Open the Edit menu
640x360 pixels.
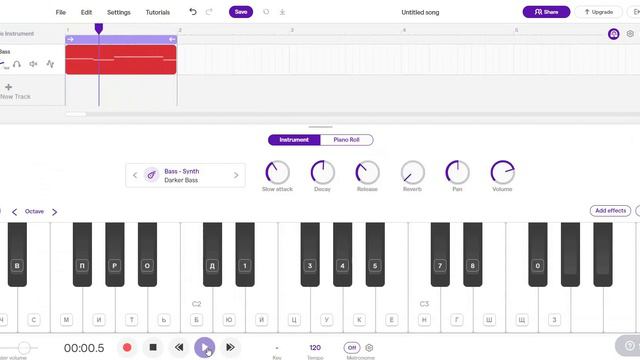pos(86,12)
